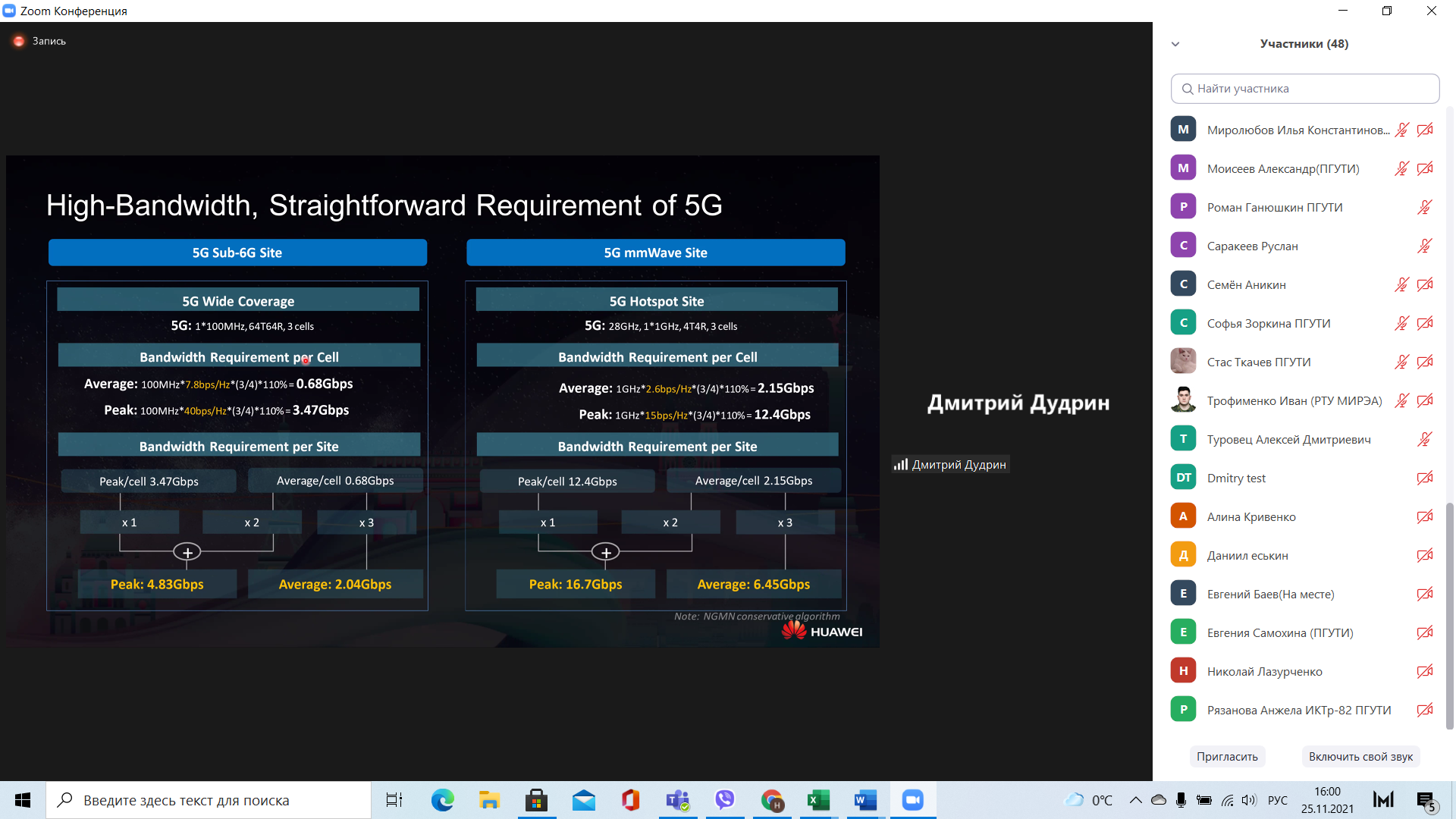Image resolution: width=1456 pixels, height=819 pixels.
Task: Open the clock showing 16:00
Action: point(1327,800)
